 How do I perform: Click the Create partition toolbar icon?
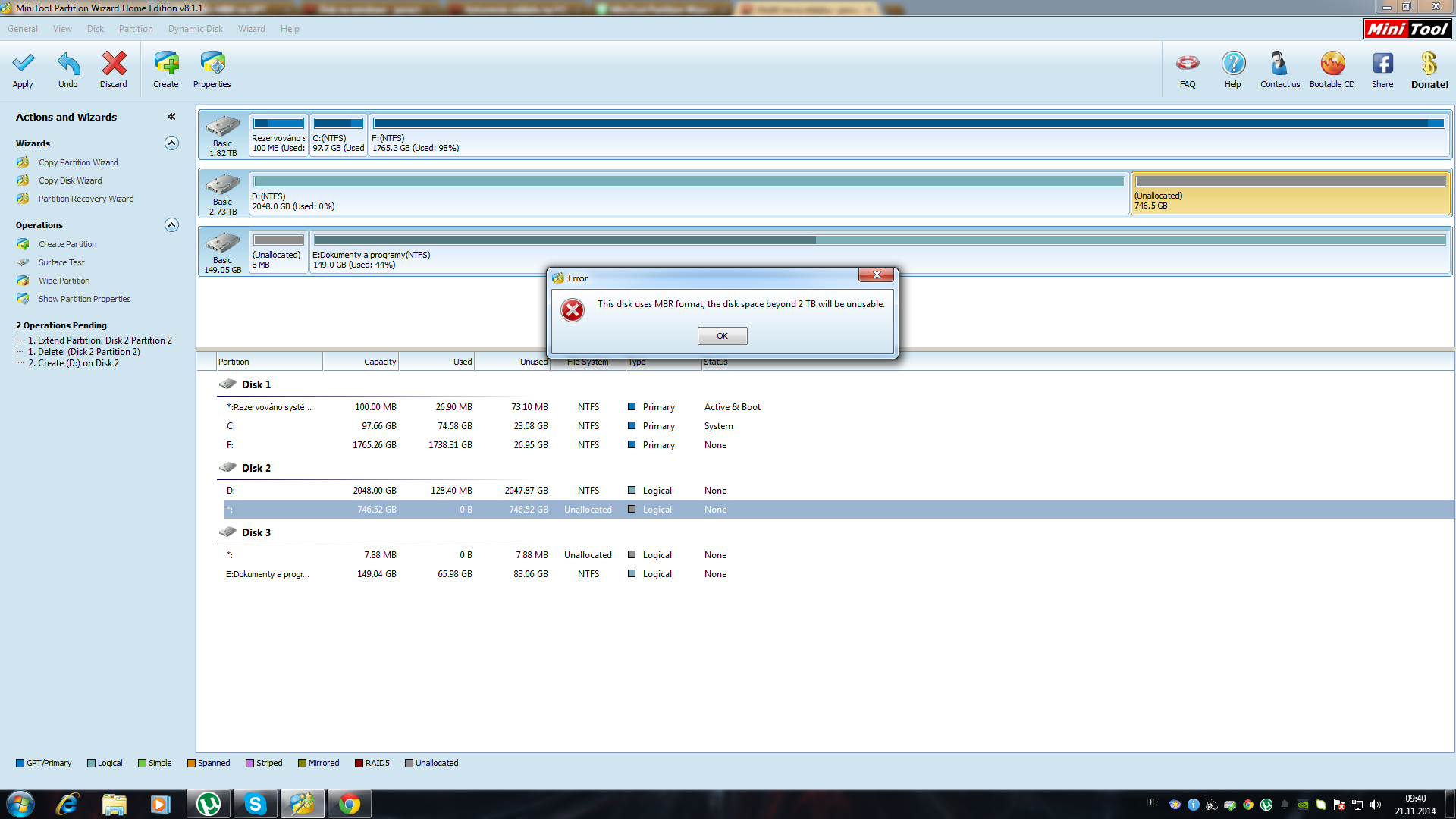(x=166, y=64)
